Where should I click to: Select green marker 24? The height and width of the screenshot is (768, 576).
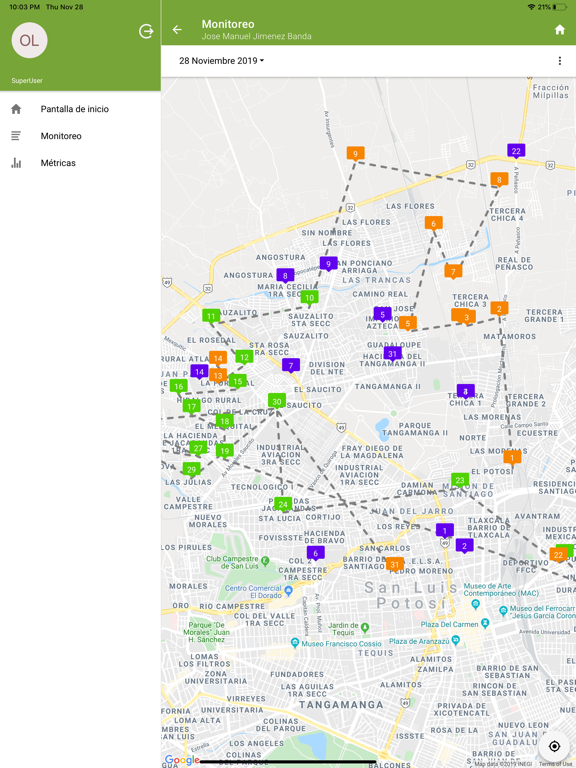[283, 504]
